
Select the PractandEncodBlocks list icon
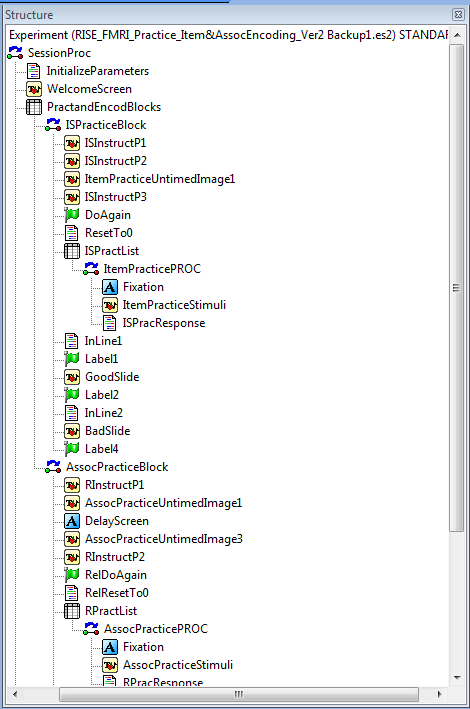click(x=34, y=107)
